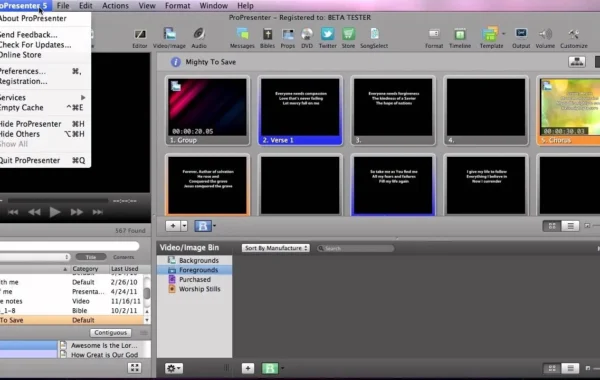The height and width of the screenshot is (380, 600).
Task: Show the Timeline toolbar icon
Action: tap(460, 38)
